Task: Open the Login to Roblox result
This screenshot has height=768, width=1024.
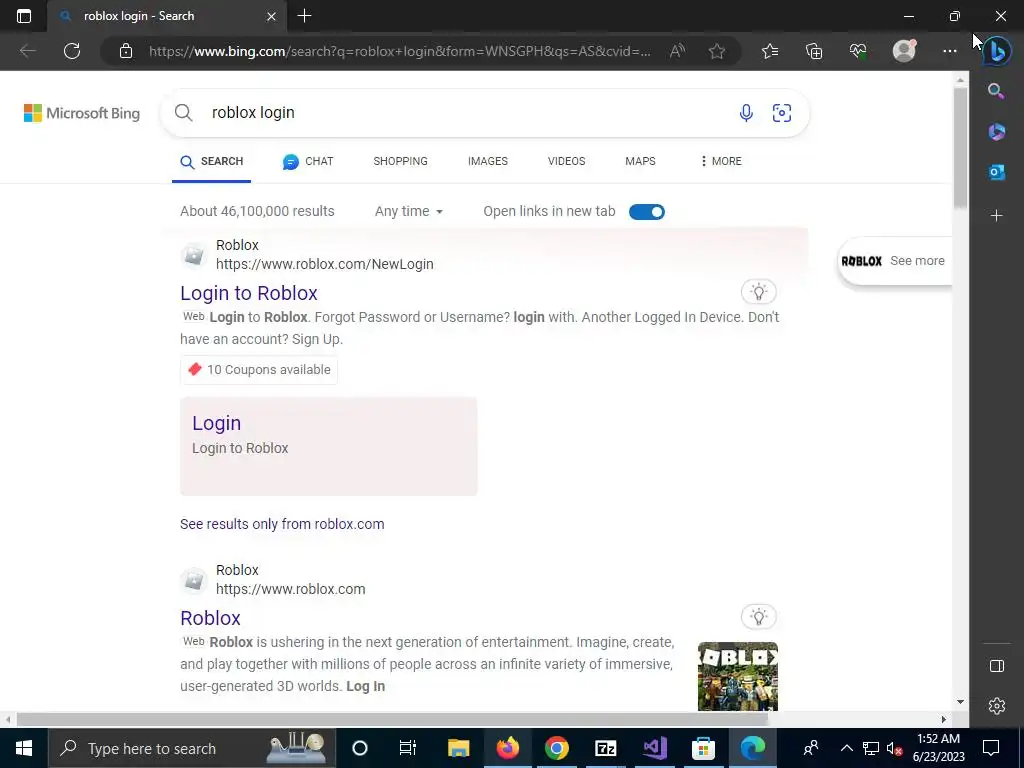Action: (x=249, y=293)
